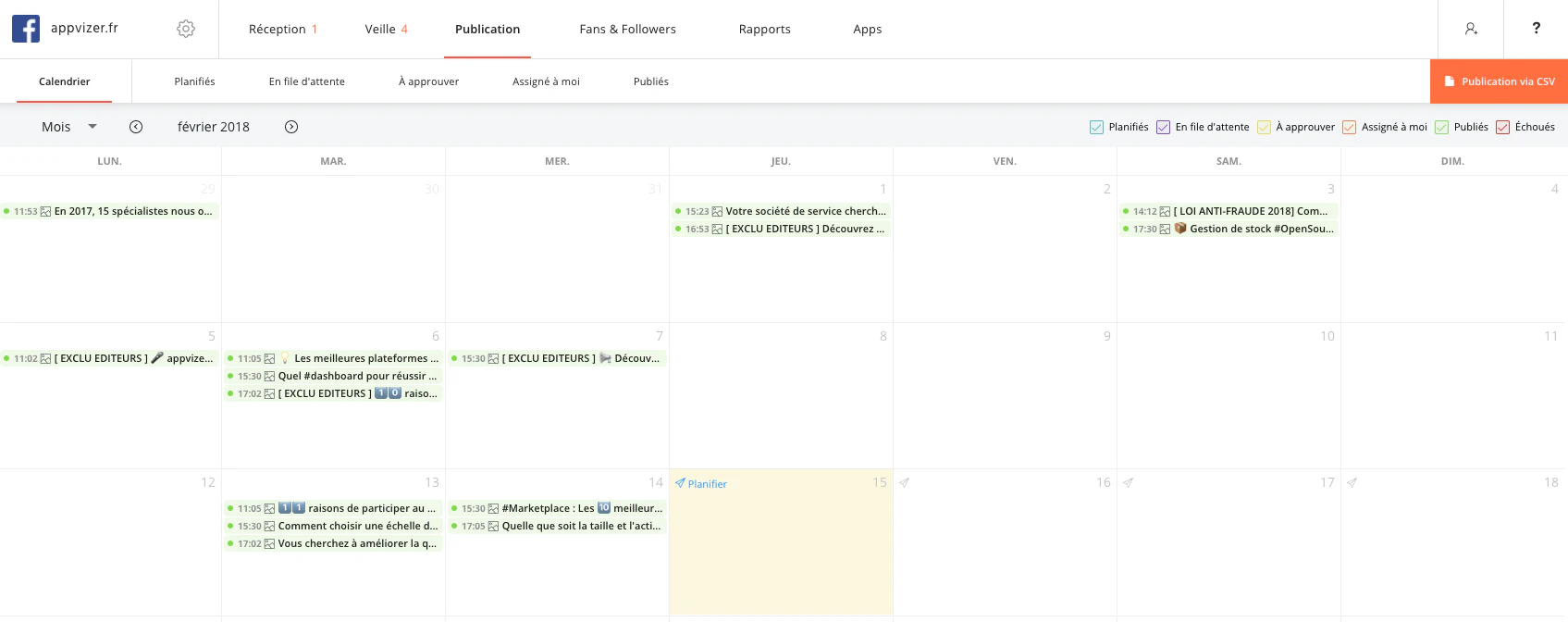Screen dimensions: 1568x622
Task: Open the Apps tab
Action: [867, 29]
